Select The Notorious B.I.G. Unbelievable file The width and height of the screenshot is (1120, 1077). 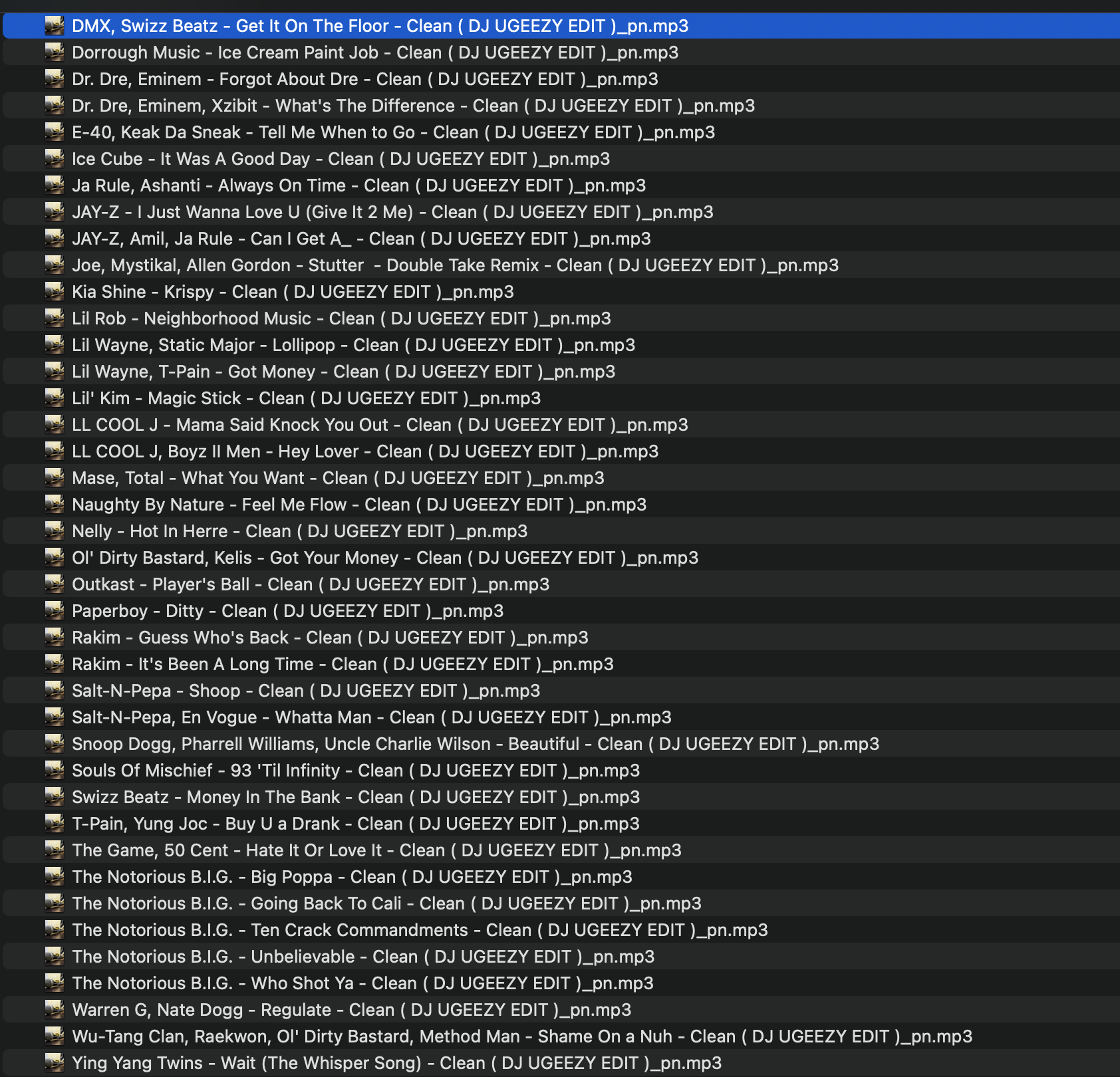[363, 957]
